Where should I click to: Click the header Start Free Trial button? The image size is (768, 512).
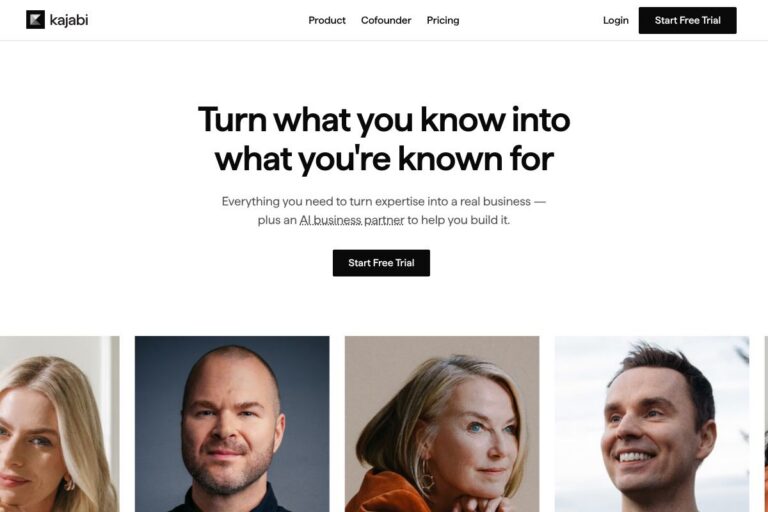pos(687,21)
